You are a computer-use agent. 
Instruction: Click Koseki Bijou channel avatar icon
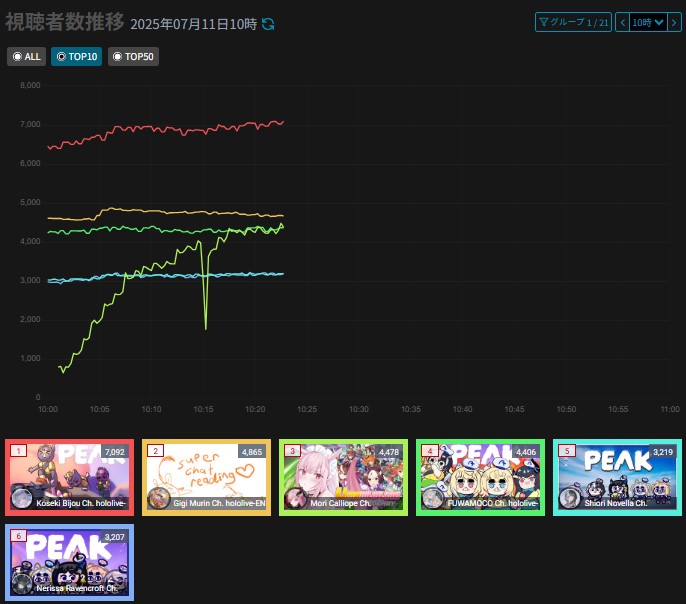pos(21,499)
